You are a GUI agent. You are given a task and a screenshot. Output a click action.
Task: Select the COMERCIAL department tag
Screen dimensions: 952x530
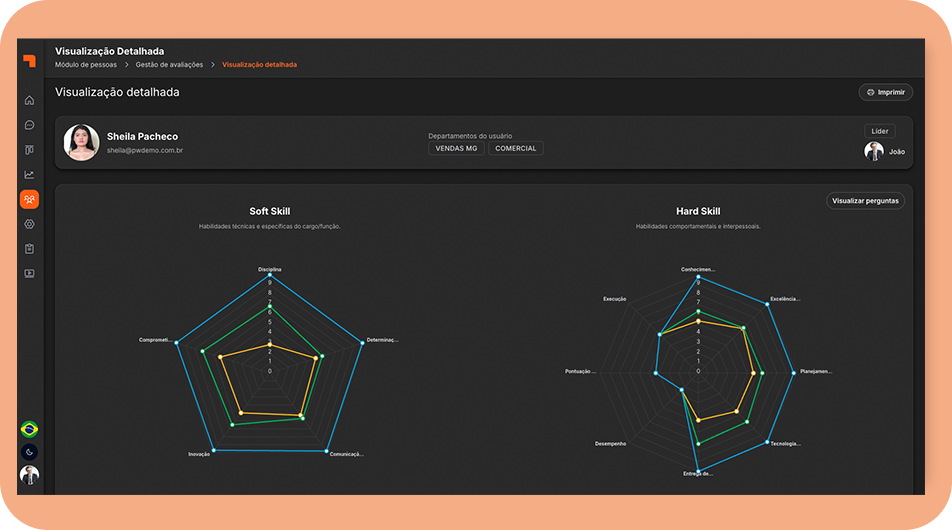[516, 148]
